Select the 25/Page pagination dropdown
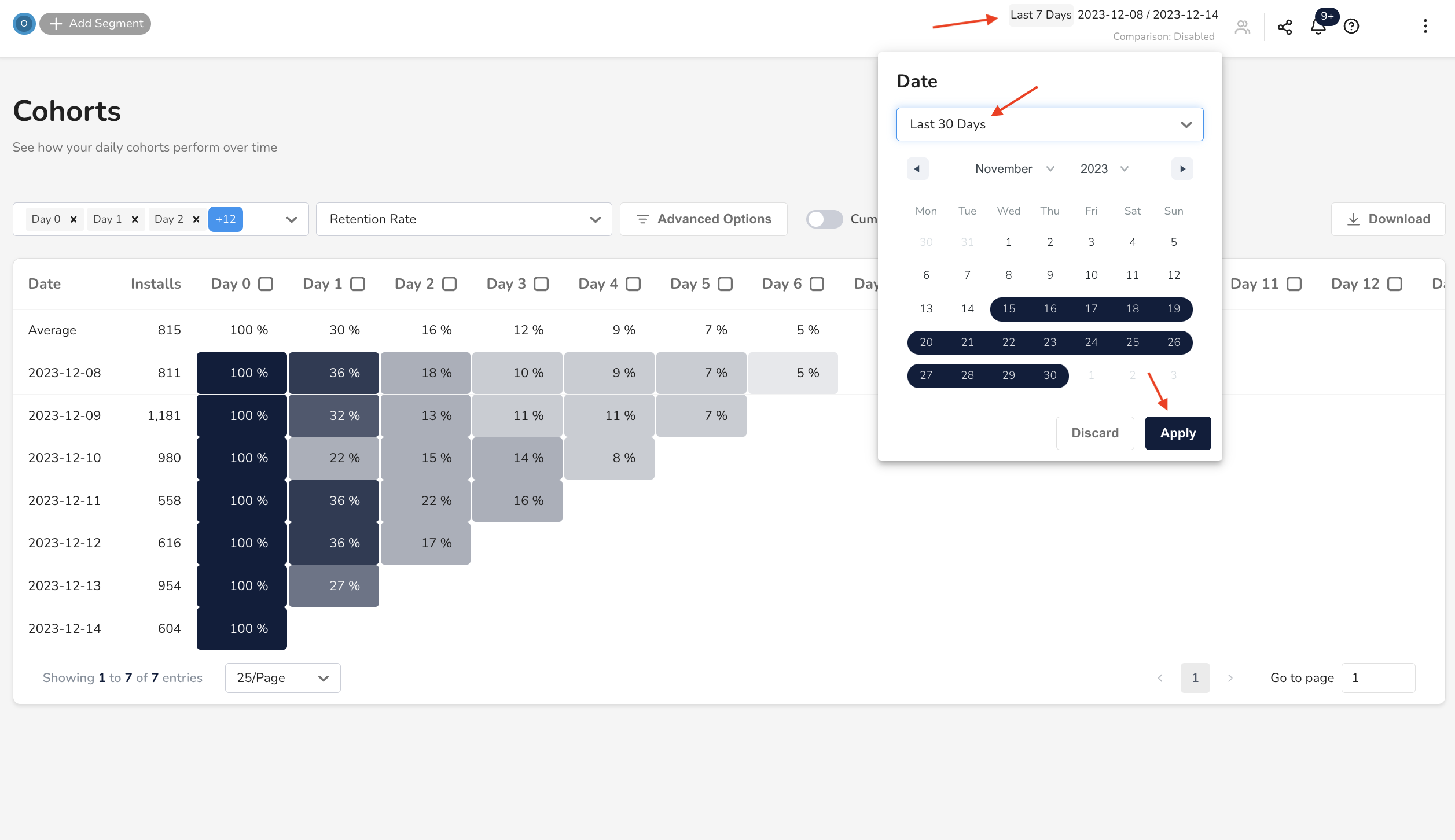1455x840 pixels. pyautogui.click(x=281, y=678)
